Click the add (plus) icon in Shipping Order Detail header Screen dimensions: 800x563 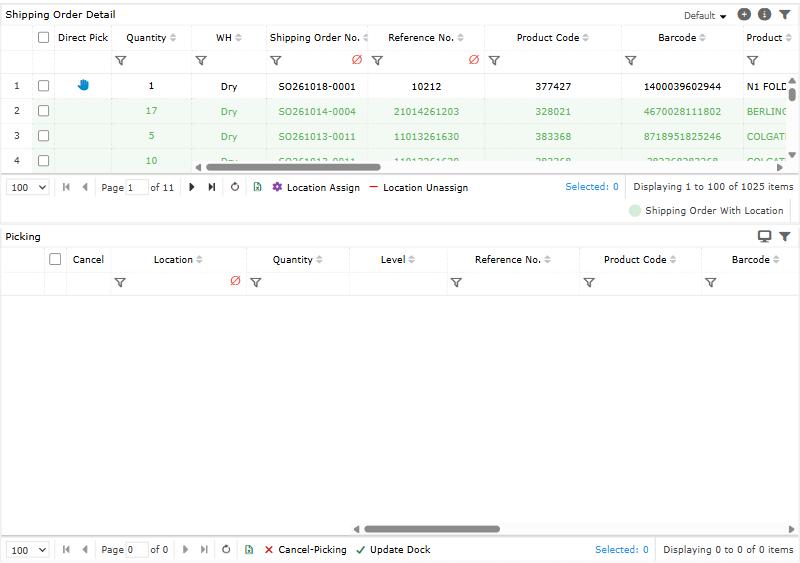tap(744, 15)
